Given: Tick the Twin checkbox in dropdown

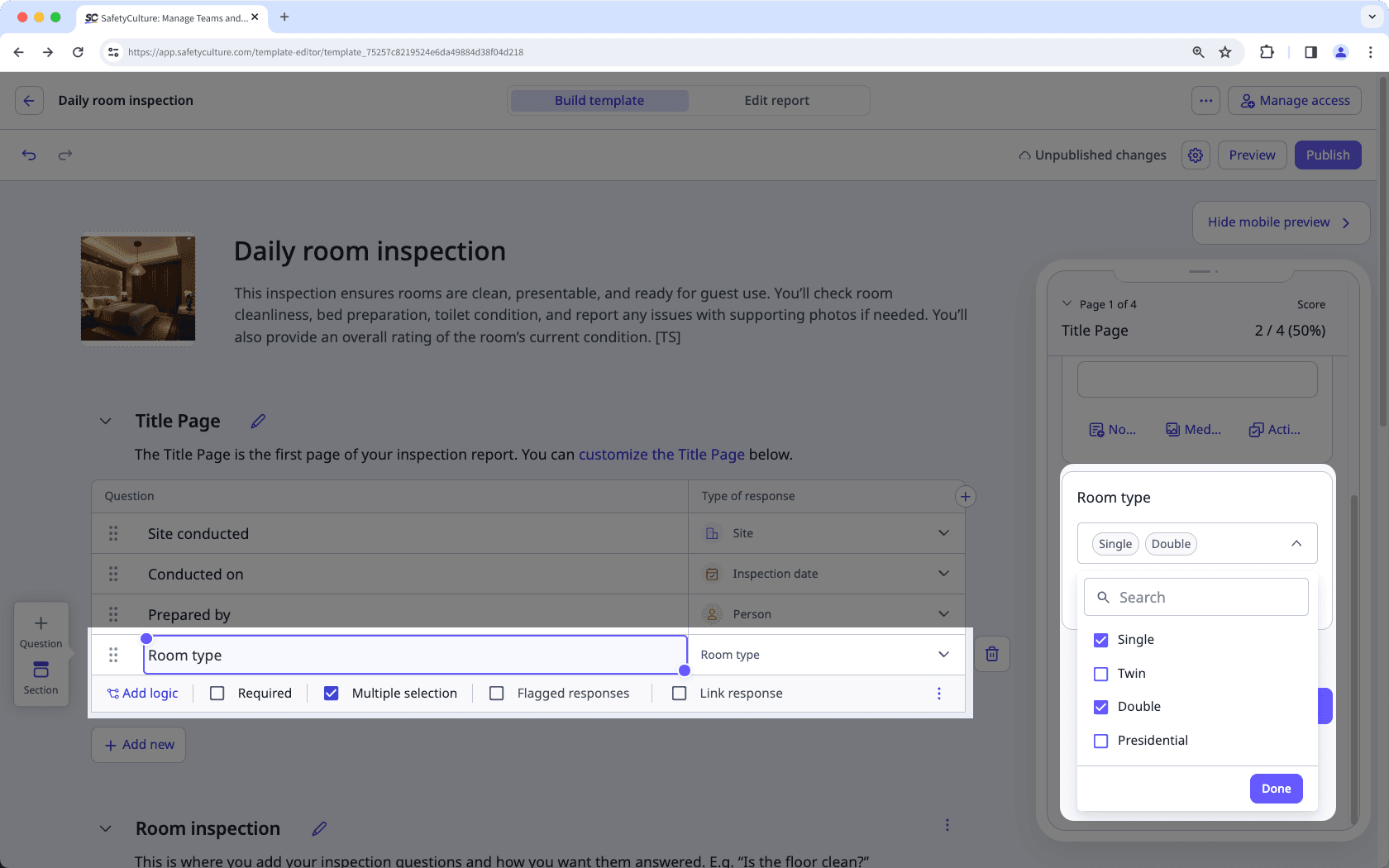Looking at the screenshot, I should click(x=1101, y=674).
